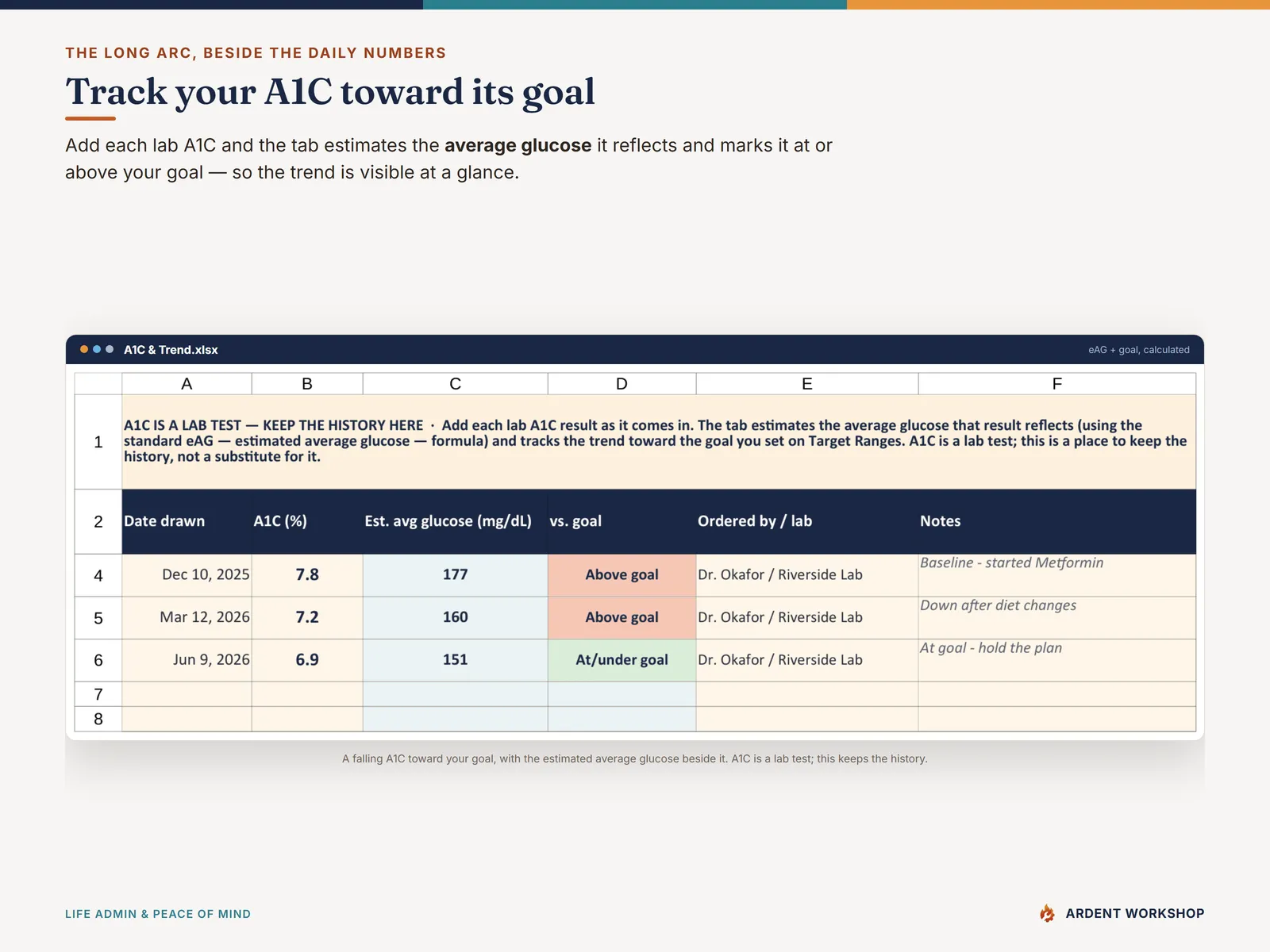Click the 'vs. goal' header cell
This screenshot has width=1270, height=952.
point(622,521)
